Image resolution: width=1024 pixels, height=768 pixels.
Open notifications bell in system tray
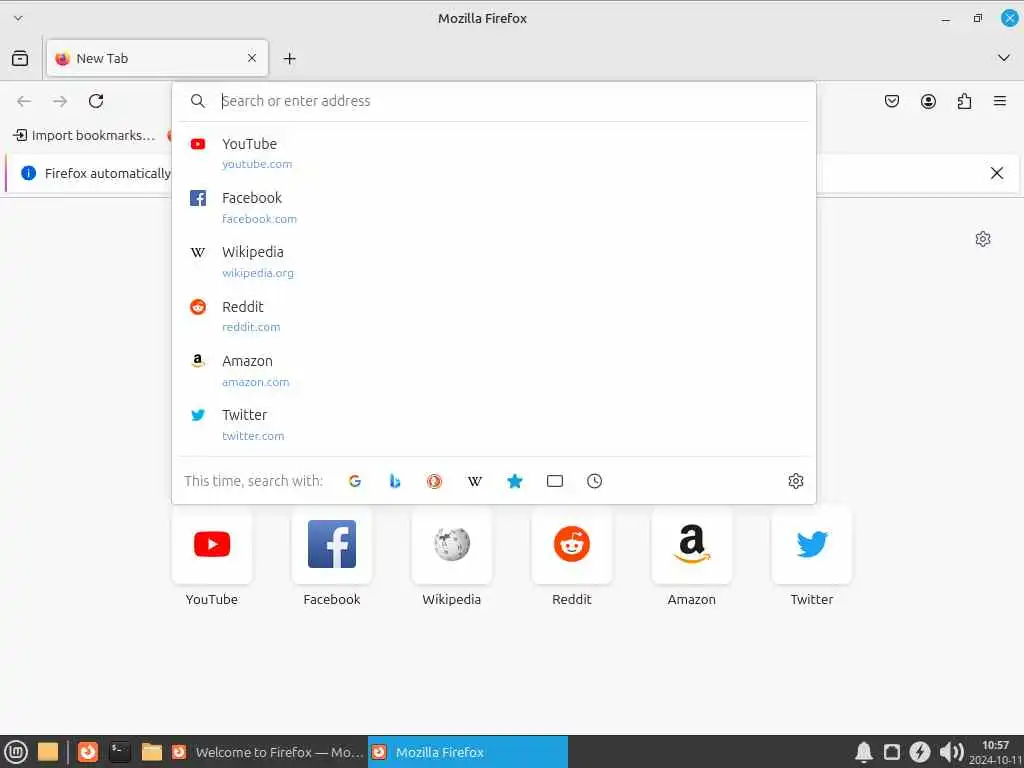(x=863, y=752)
